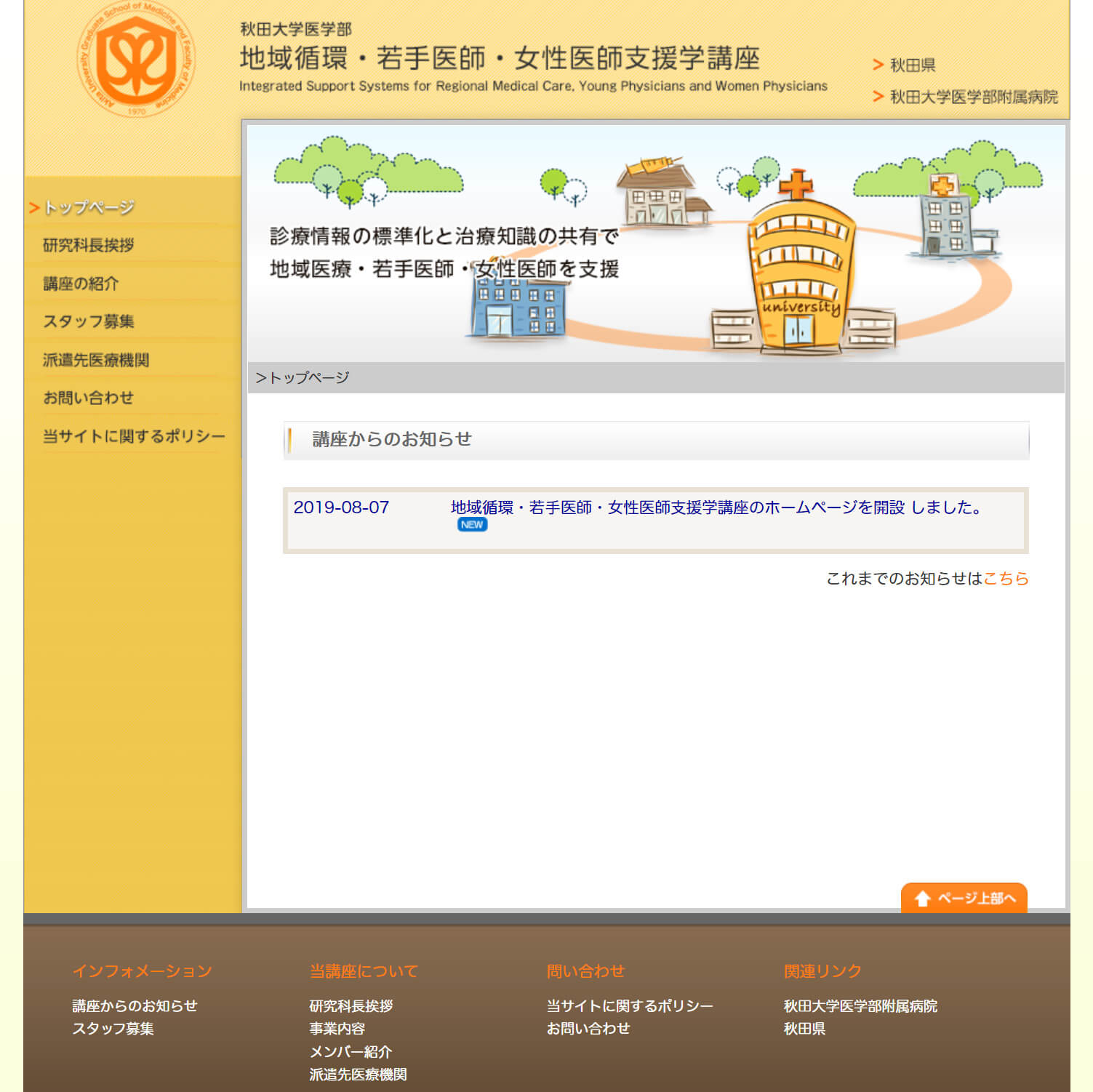Open footer link 秋田大学医学部附属病院

coord(860,1005)
